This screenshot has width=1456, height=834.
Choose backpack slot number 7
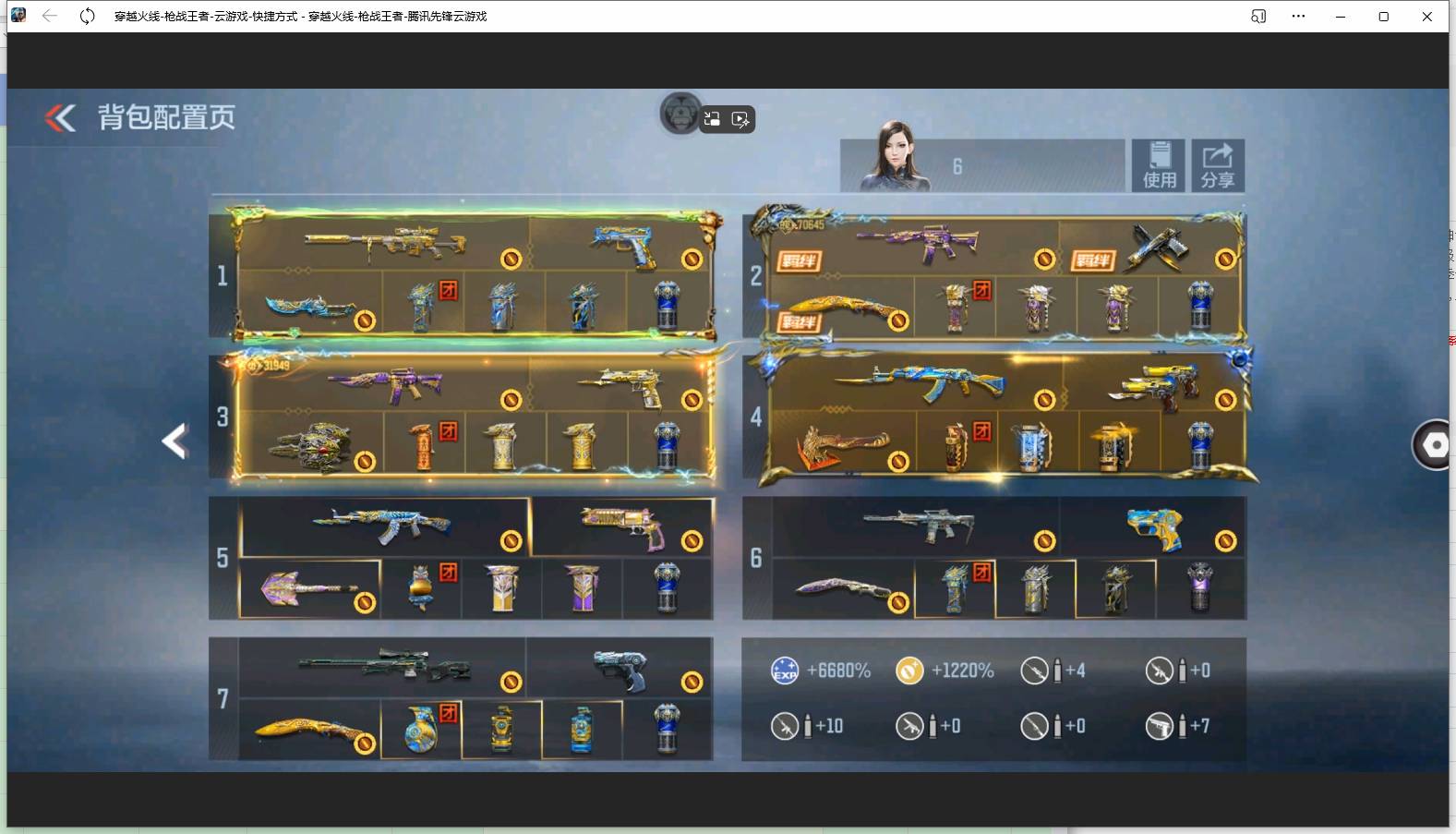(x=223, y=698)
